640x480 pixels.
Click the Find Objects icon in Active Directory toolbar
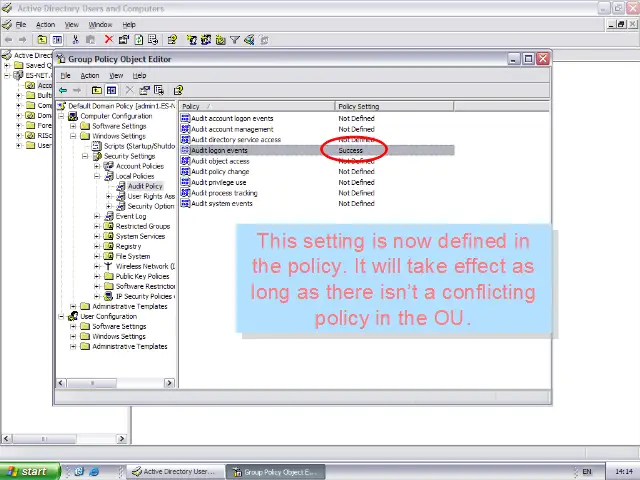pyautogui.click(x=249, y=40)
